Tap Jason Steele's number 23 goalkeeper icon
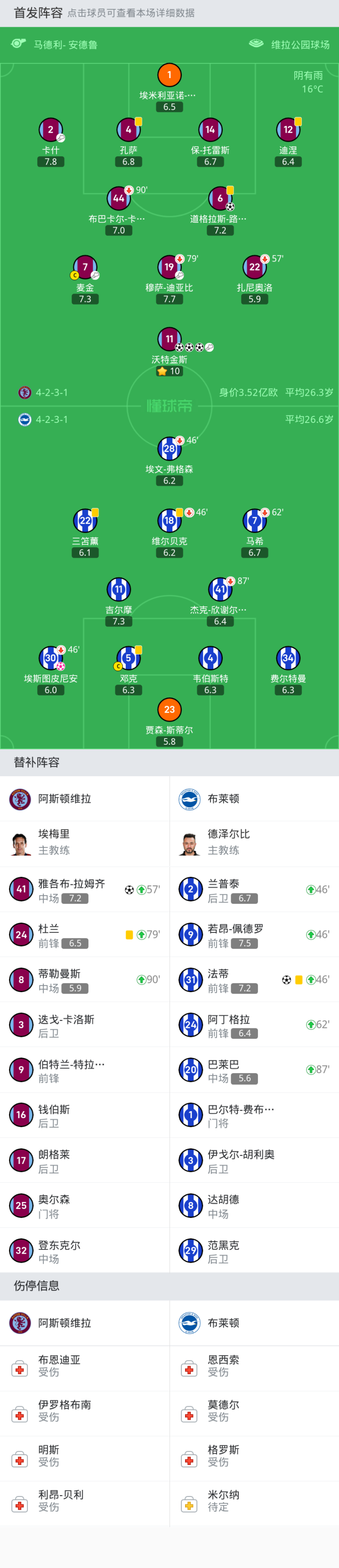The width and height of the screenshot is (339, 1568). [169, 709]
